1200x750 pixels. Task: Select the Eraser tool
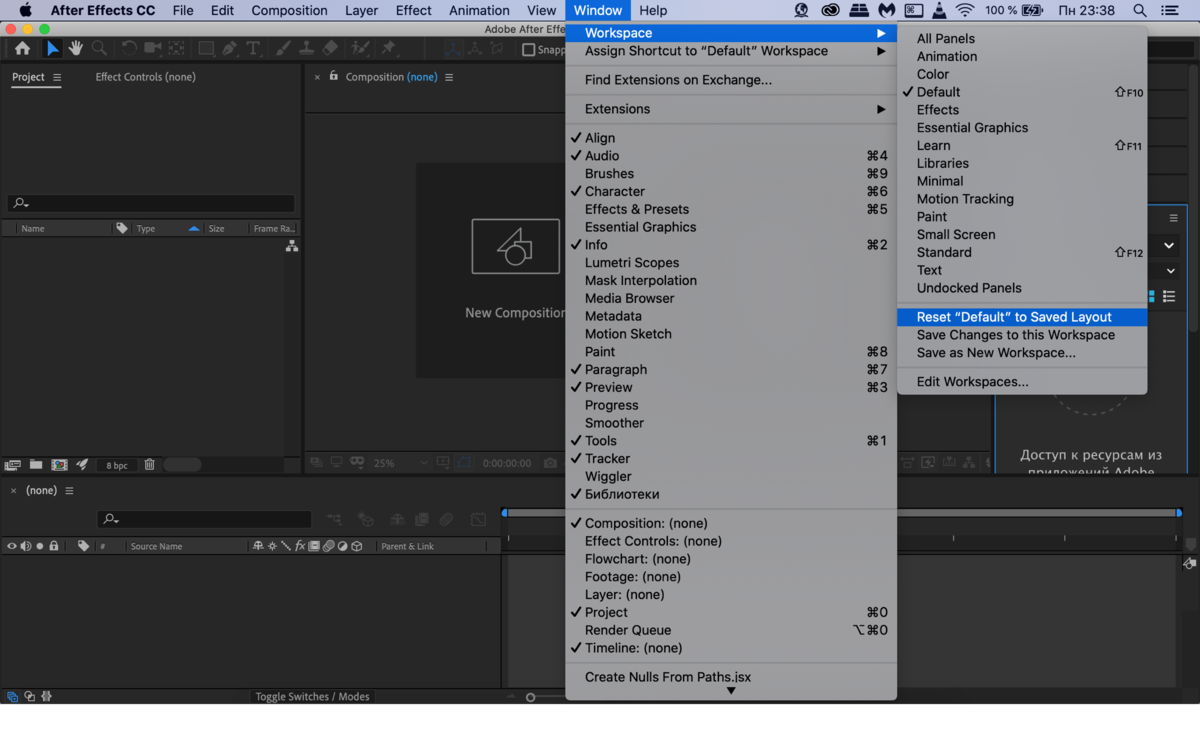(330, 48)
